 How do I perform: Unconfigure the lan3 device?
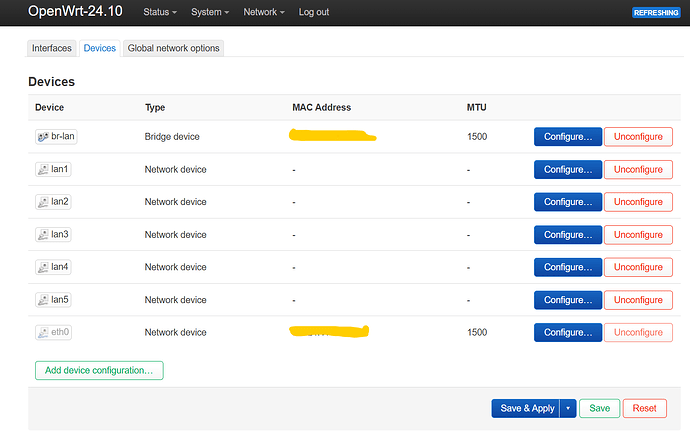click(x=638, y=235)
